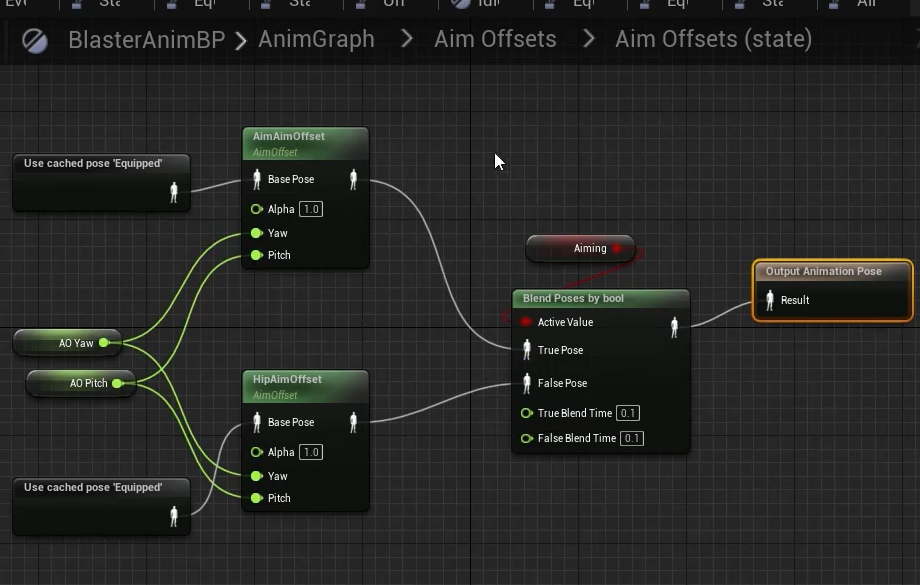Screen dimensions: 920x585
Task: Select the AimAimOffset node title
Action: pos(289,136)
